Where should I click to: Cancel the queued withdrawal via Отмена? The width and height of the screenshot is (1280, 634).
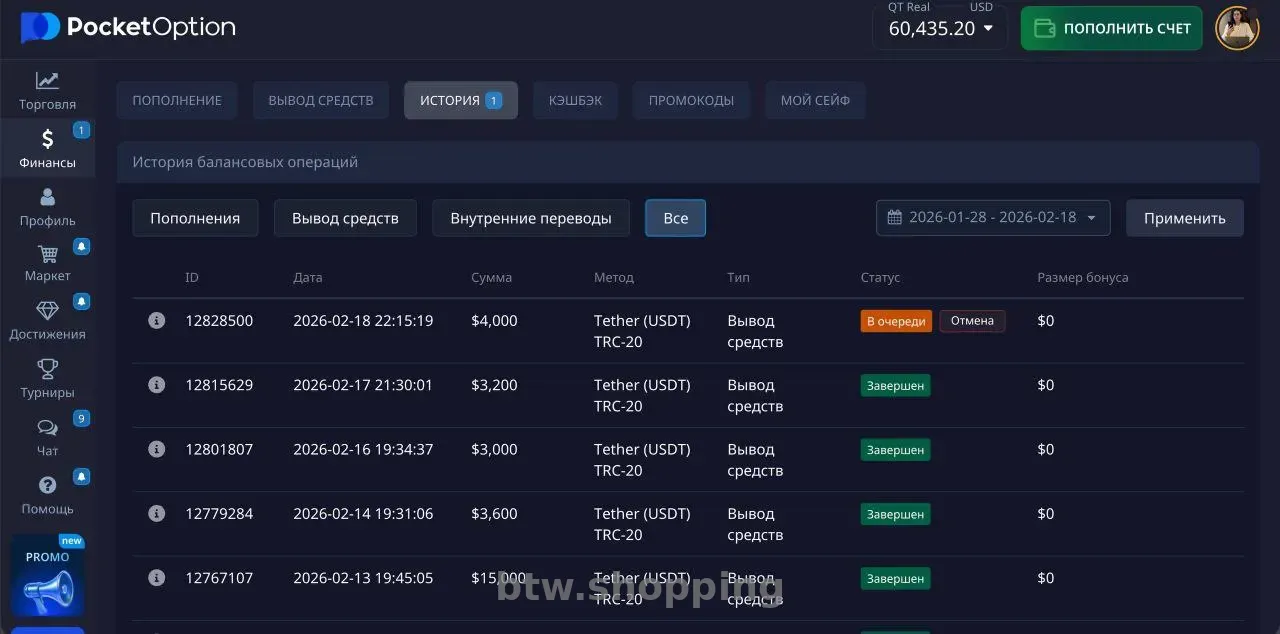[x=971, y=321]
